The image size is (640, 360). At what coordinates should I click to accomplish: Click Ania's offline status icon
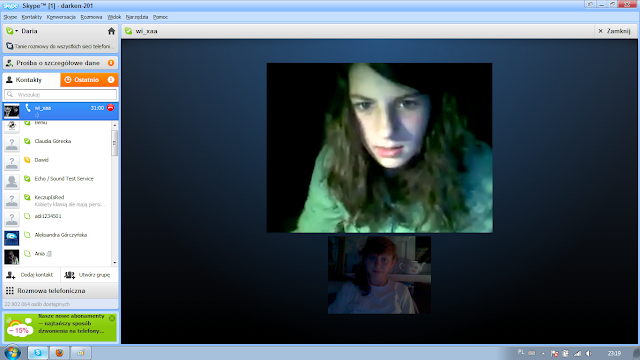(27, 254)
